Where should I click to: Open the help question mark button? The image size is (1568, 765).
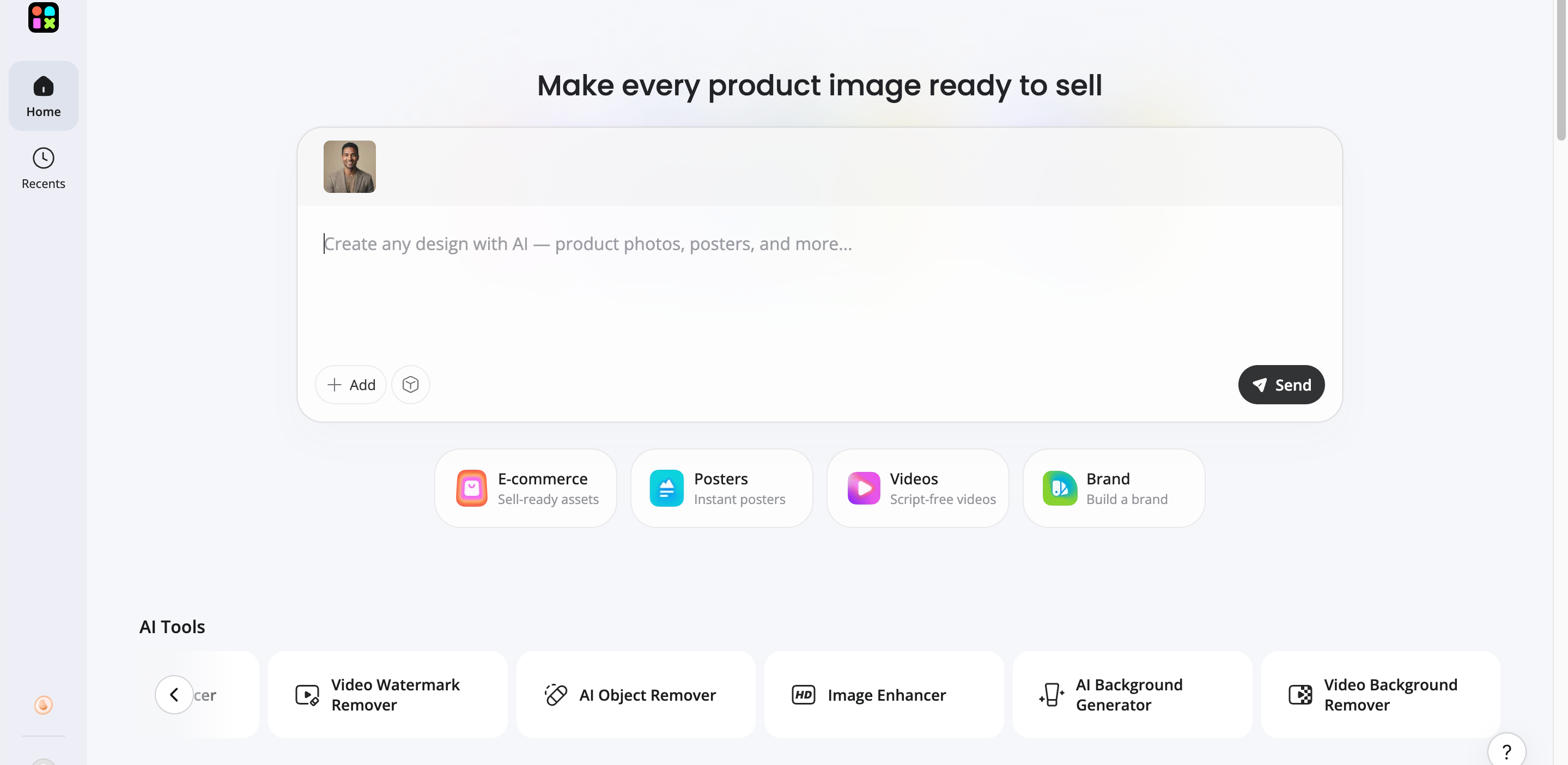pos(1506,751)
